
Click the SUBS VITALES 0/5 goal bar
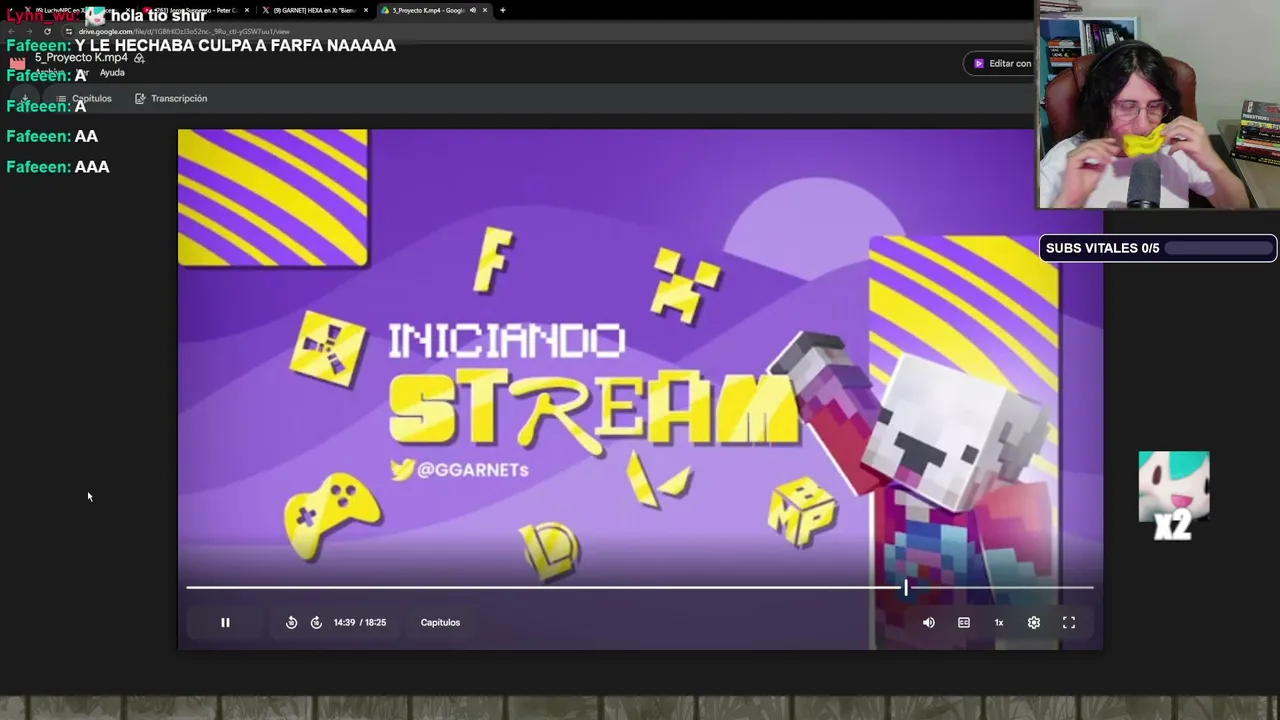click(1158, 248)
